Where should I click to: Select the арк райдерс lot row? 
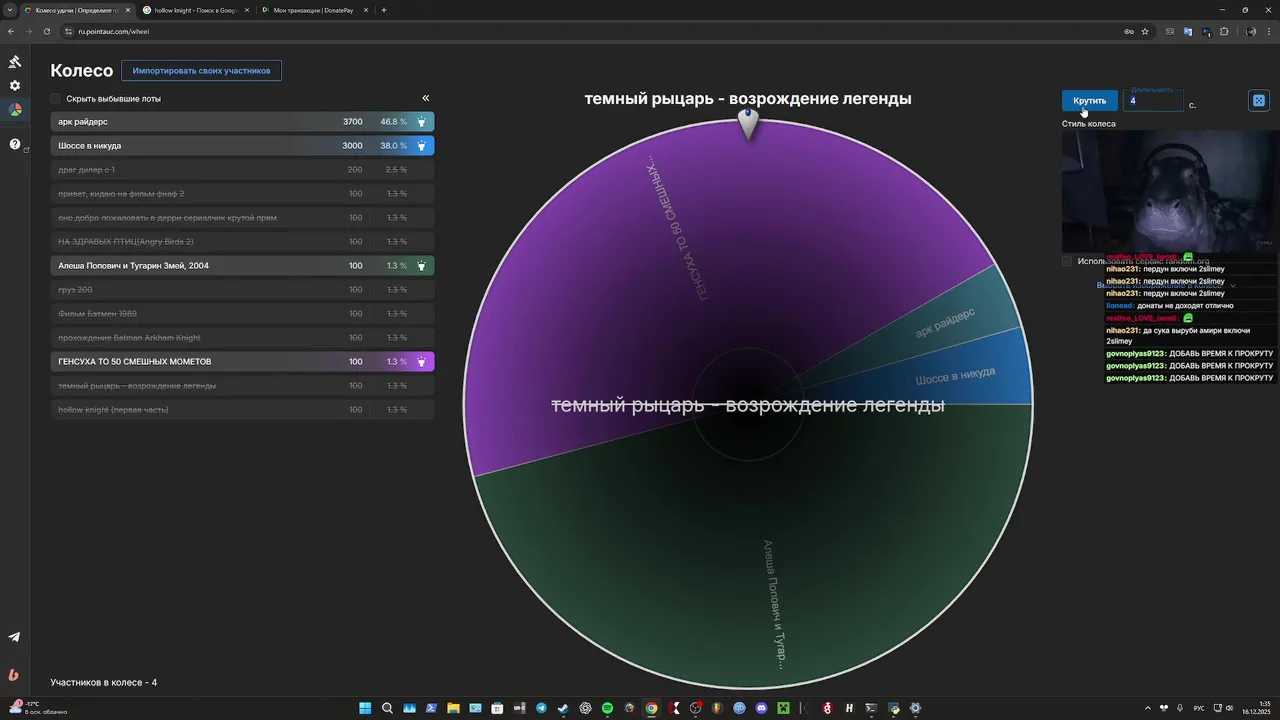coord(243,122)
